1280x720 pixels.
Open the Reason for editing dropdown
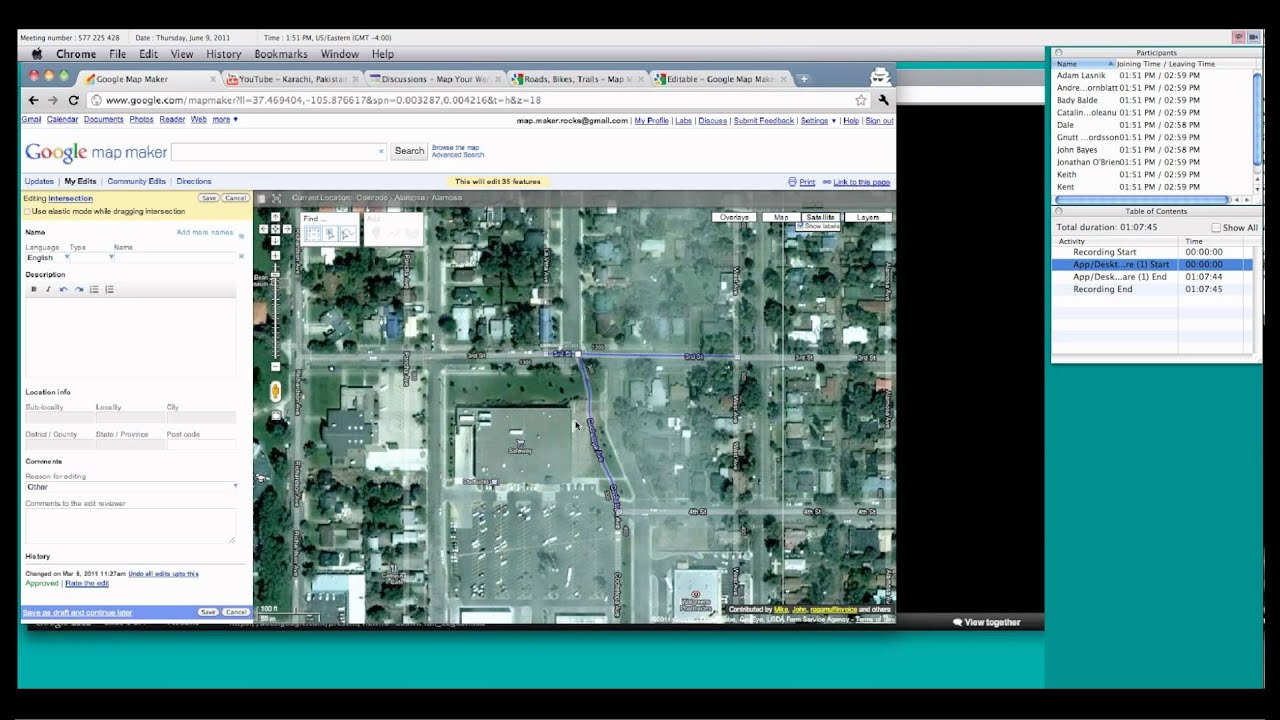[x=131, y=487]
